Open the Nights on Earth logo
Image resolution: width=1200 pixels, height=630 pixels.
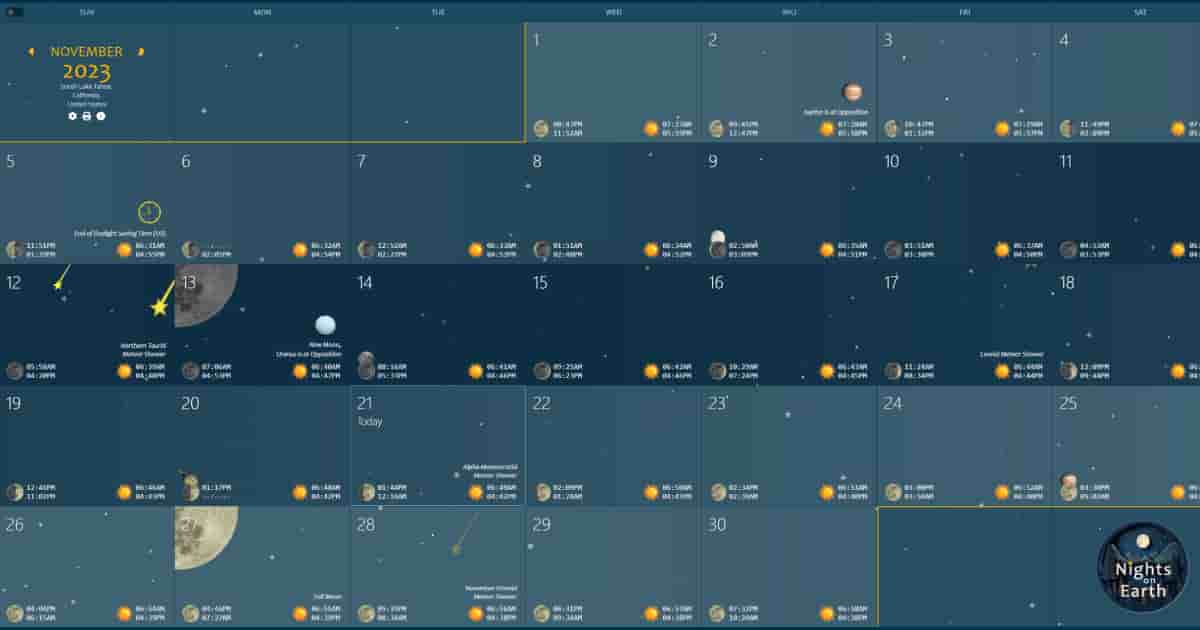tap(1142, 567)
